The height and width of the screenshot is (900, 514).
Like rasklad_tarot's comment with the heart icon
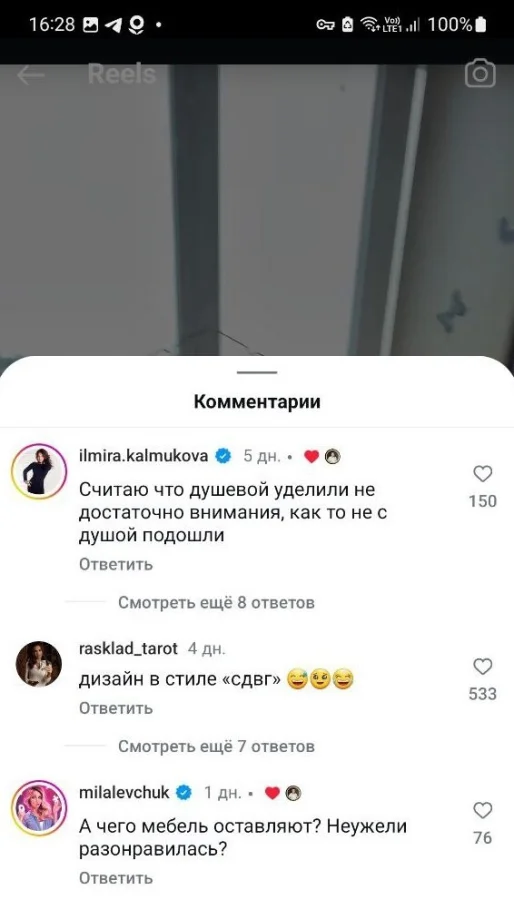(x=483, y=666)
